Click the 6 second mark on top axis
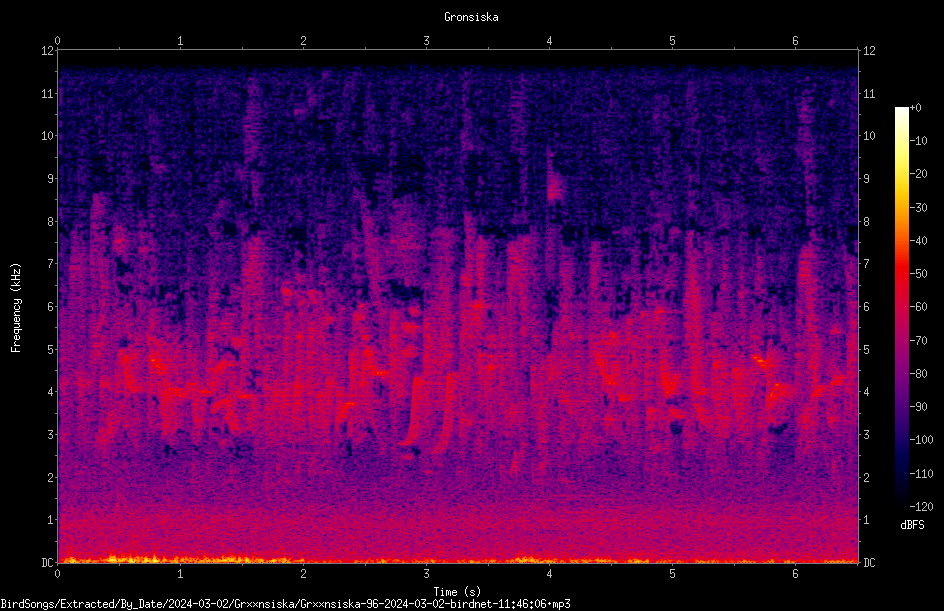 pyautogui.click(x=795, y=41)
